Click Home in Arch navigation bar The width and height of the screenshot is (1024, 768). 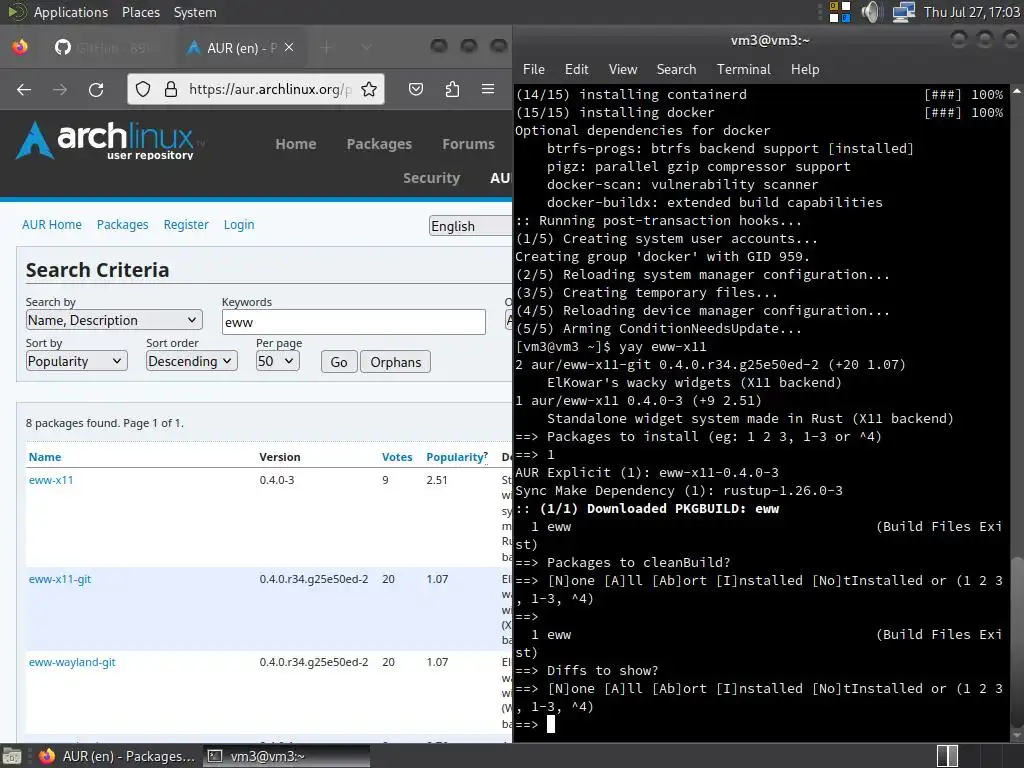tap(296, 144)
